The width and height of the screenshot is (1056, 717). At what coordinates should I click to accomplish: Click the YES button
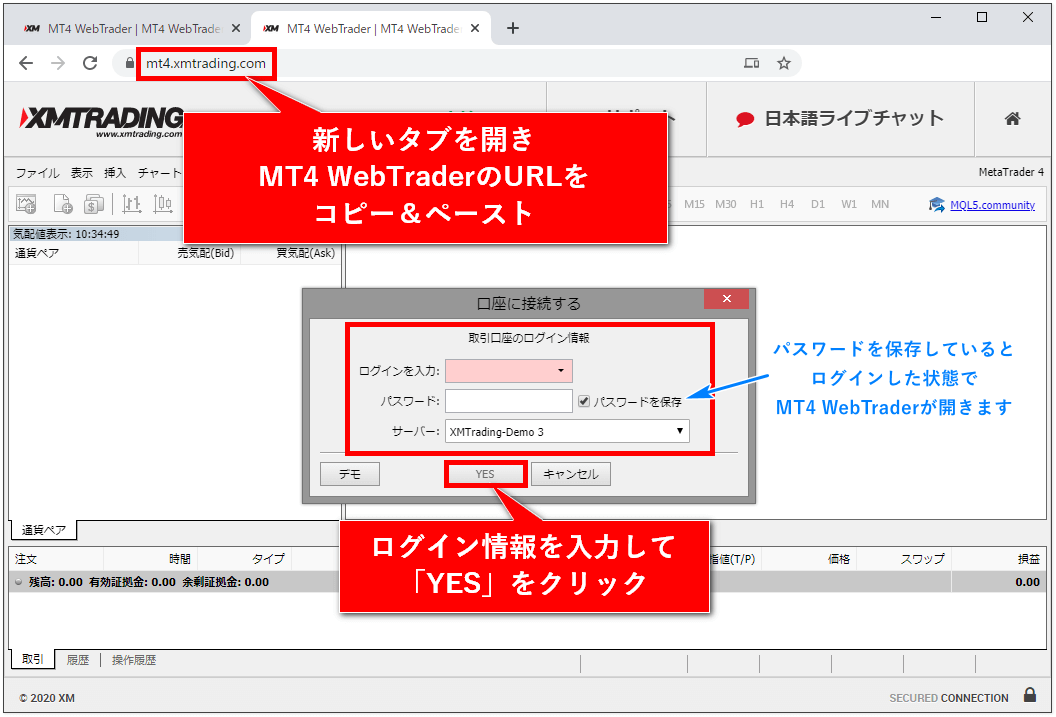coord(485,474)
